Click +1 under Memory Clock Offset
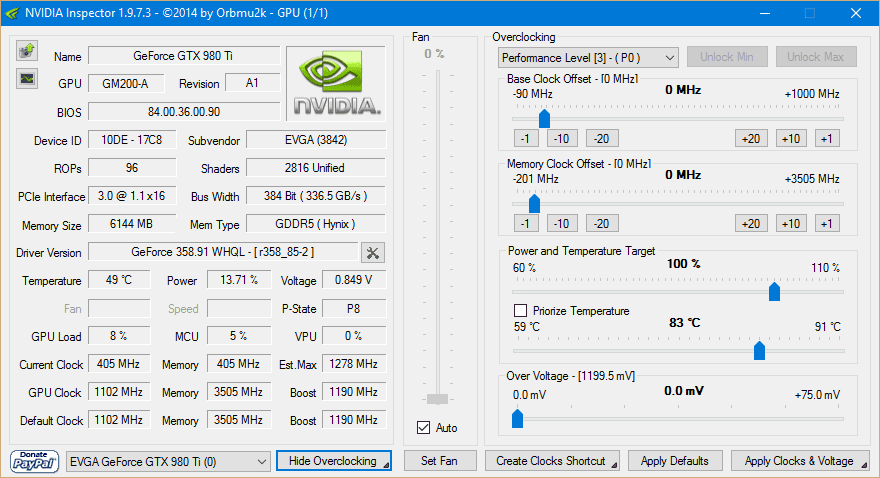Viewport: 880px width, 478px height. click(x=827, y=224)
